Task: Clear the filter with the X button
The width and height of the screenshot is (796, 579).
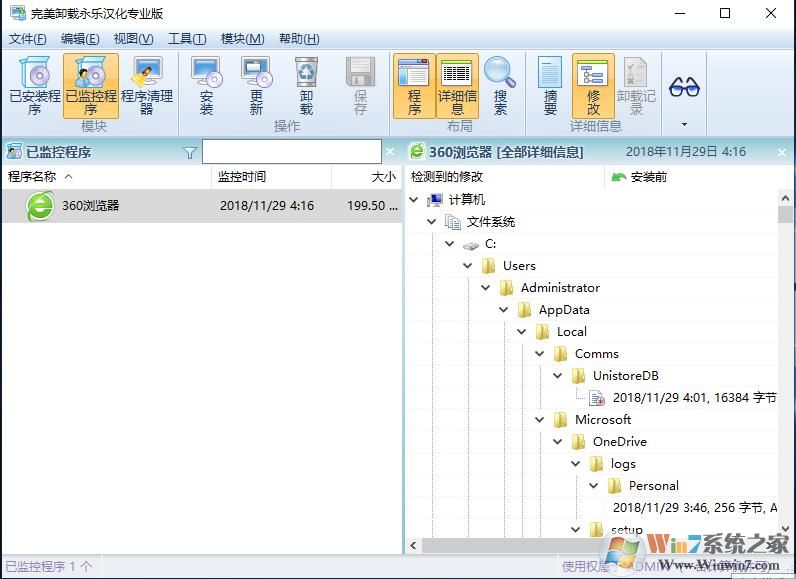Action: 390,152
